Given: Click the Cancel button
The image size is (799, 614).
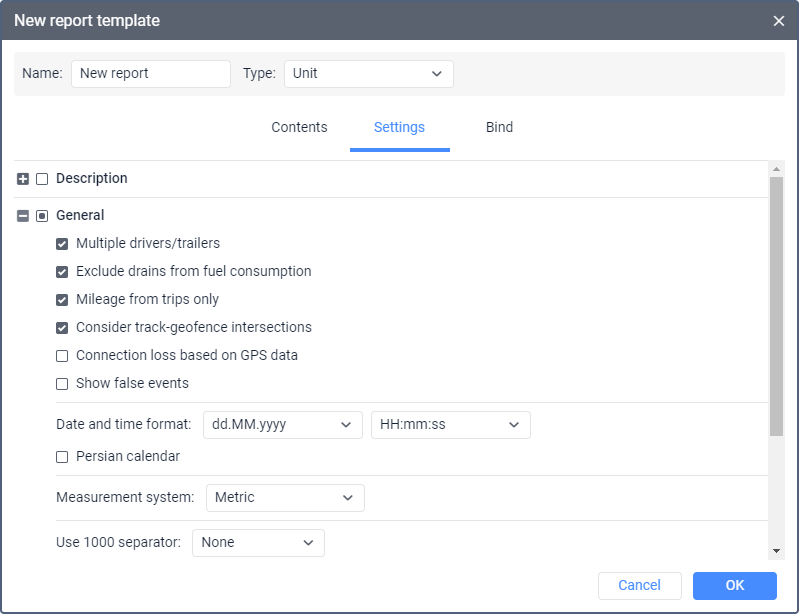Looking at the screenshot, I should tap(639, 586).
